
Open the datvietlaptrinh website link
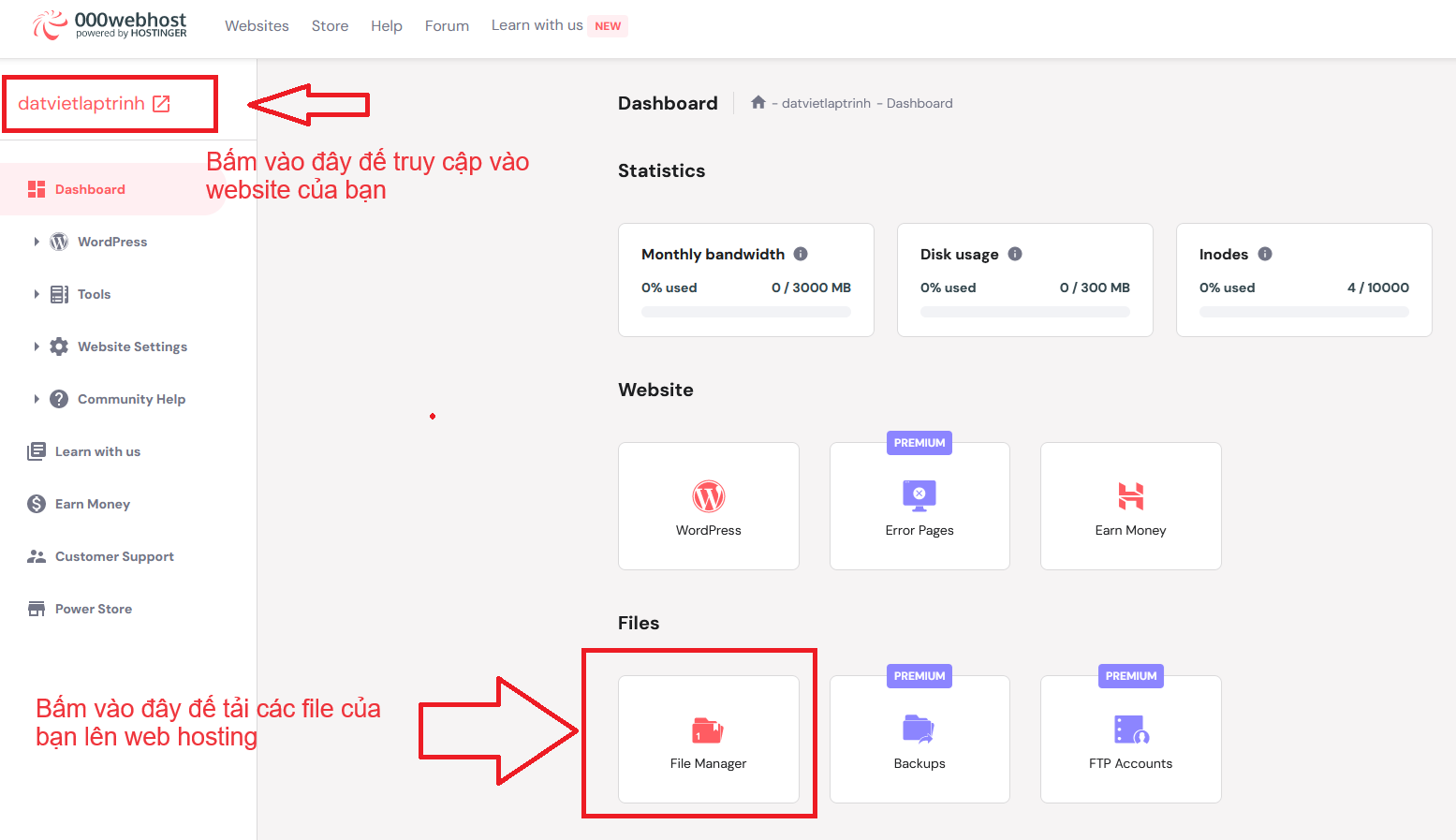click(x=81, y=104)
